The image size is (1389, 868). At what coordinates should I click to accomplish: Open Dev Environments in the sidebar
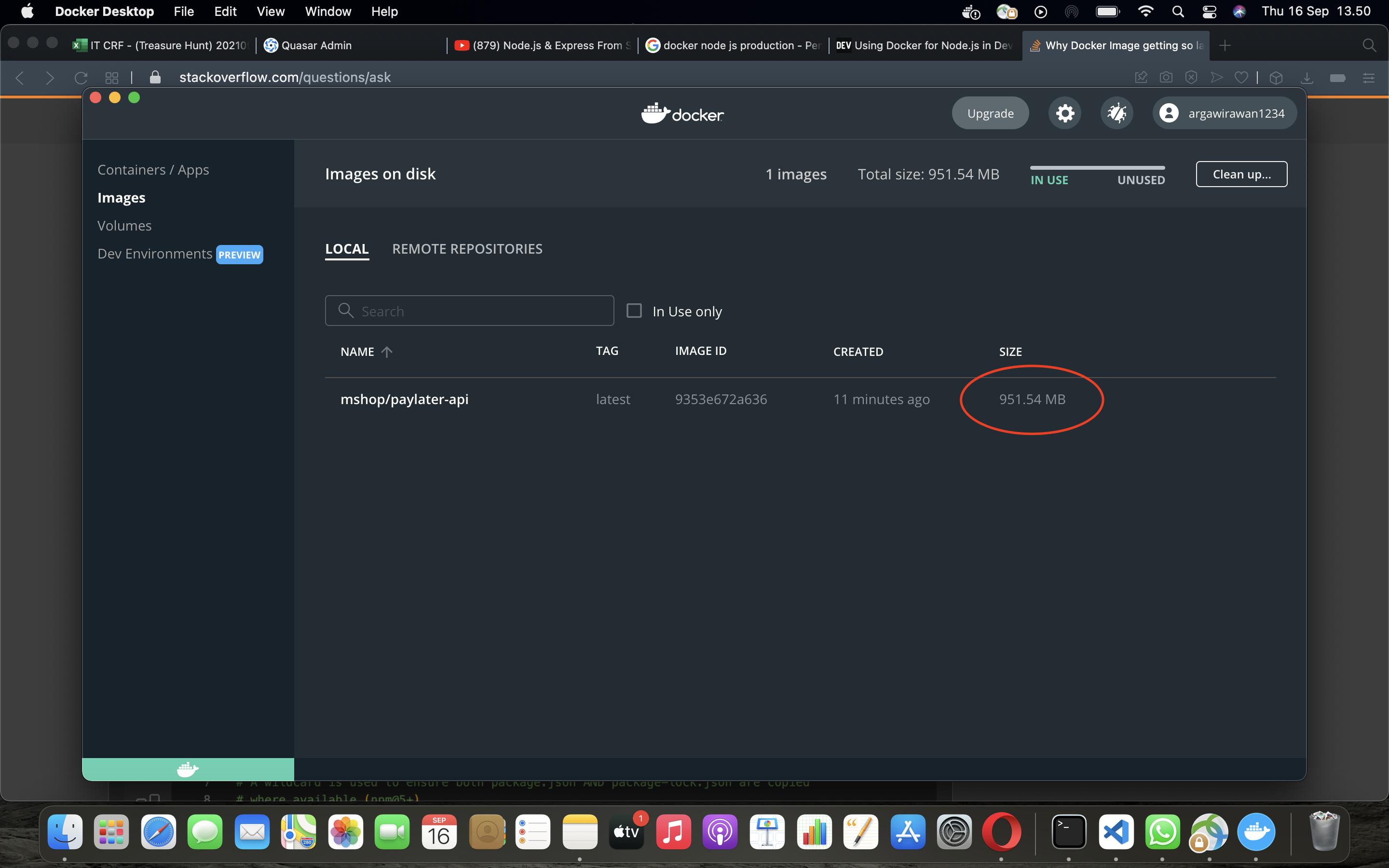click(155, 254)
